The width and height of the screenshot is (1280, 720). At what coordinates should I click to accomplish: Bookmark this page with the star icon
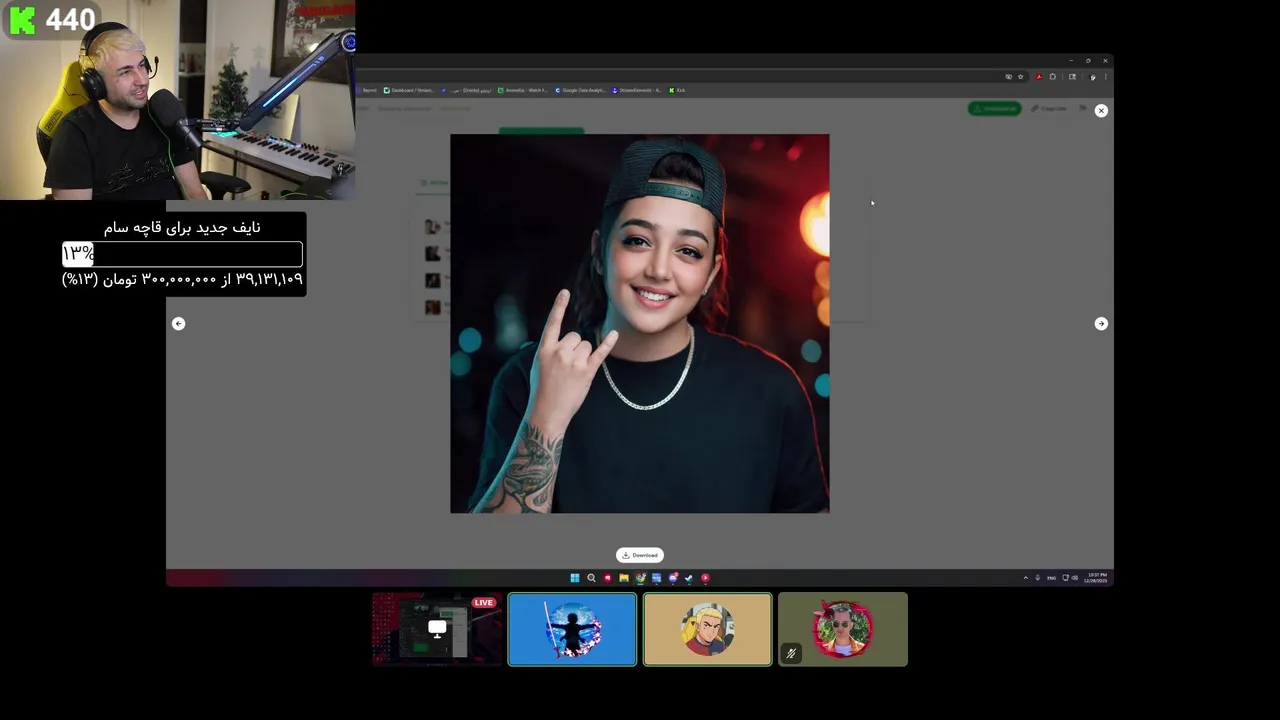coord(1020,77)
